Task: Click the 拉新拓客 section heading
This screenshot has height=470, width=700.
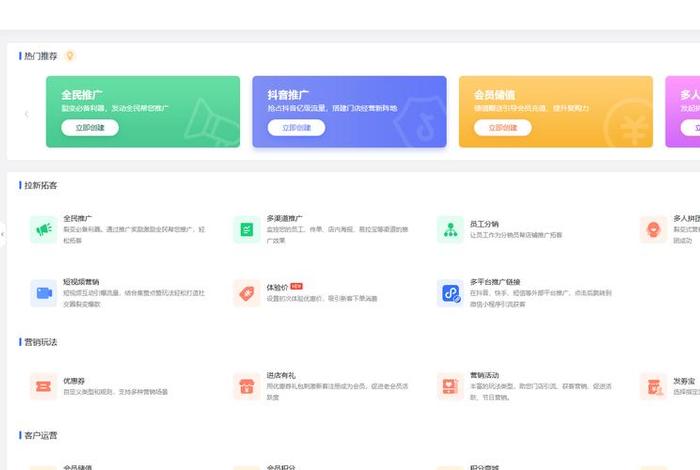Action: pyautogui.click(x=41, y=185)
